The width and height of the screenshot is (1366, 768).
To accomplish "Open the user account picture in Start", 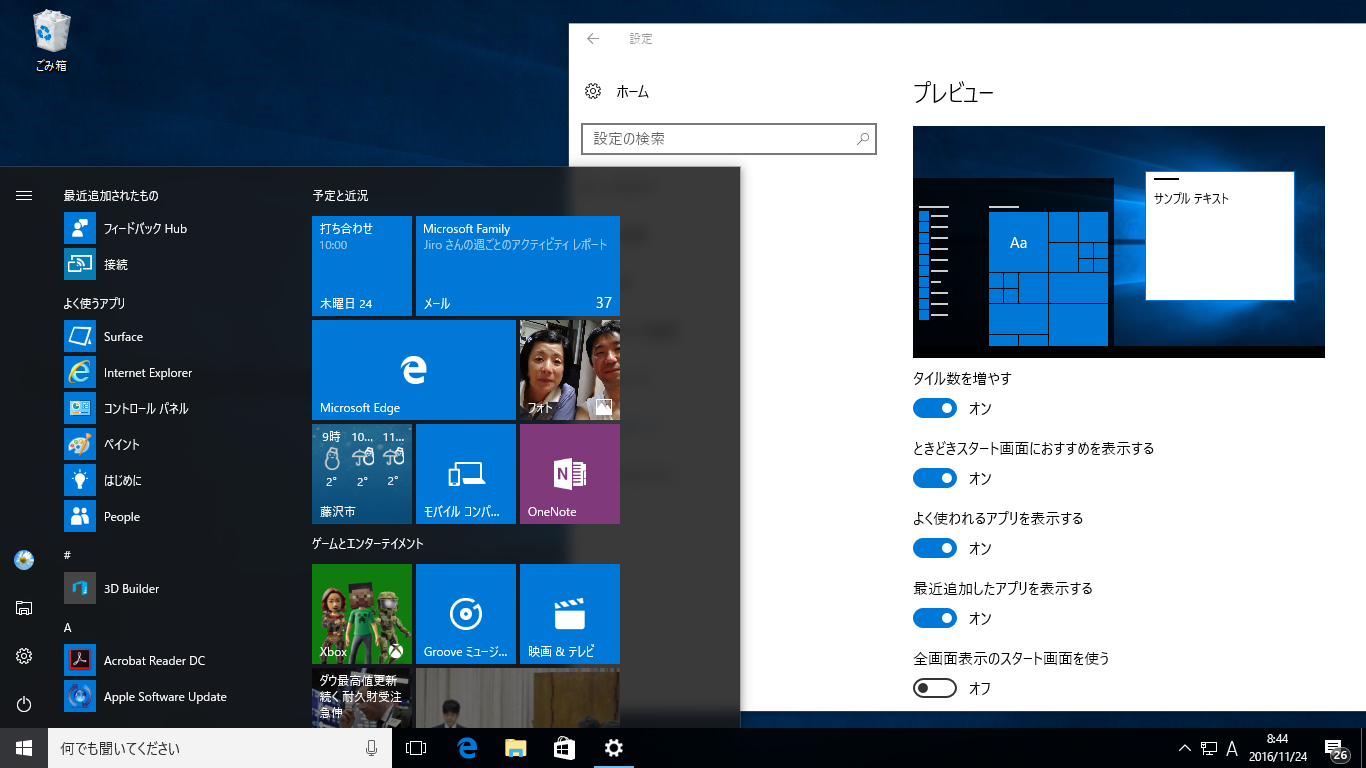I will coord(24,560).
